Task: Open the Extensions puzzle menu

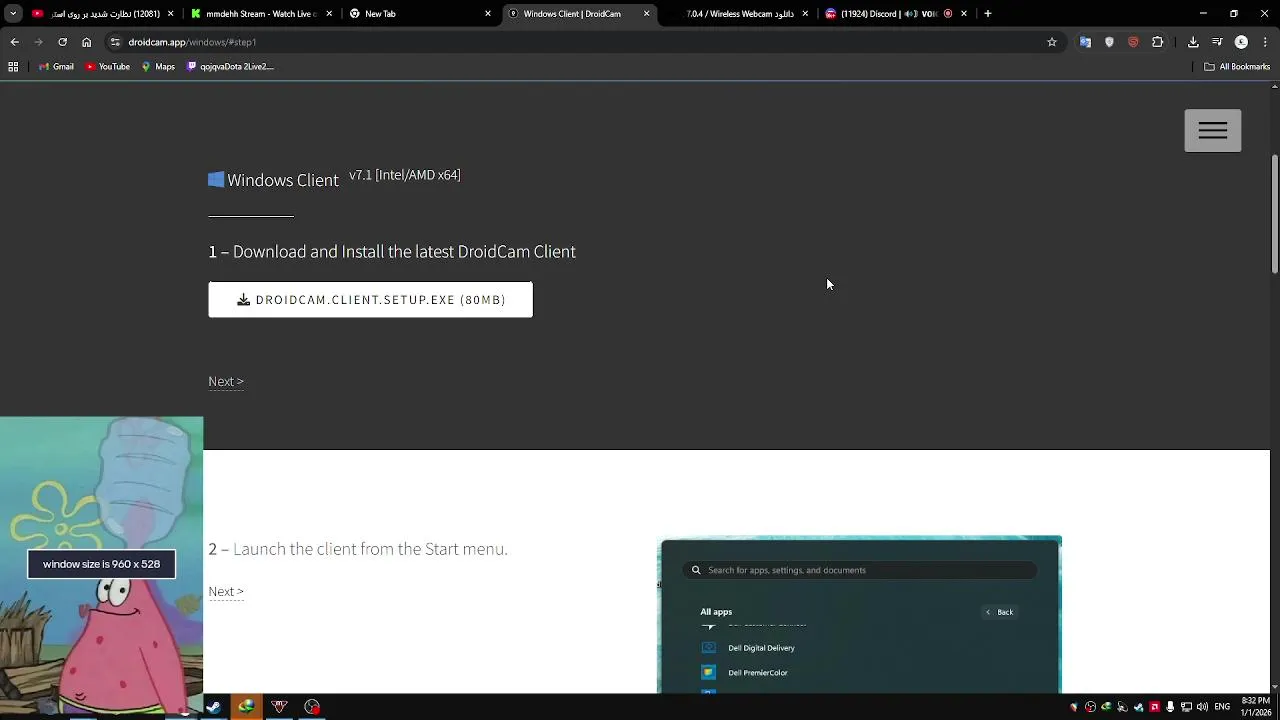Action: tap(1157, 42)
